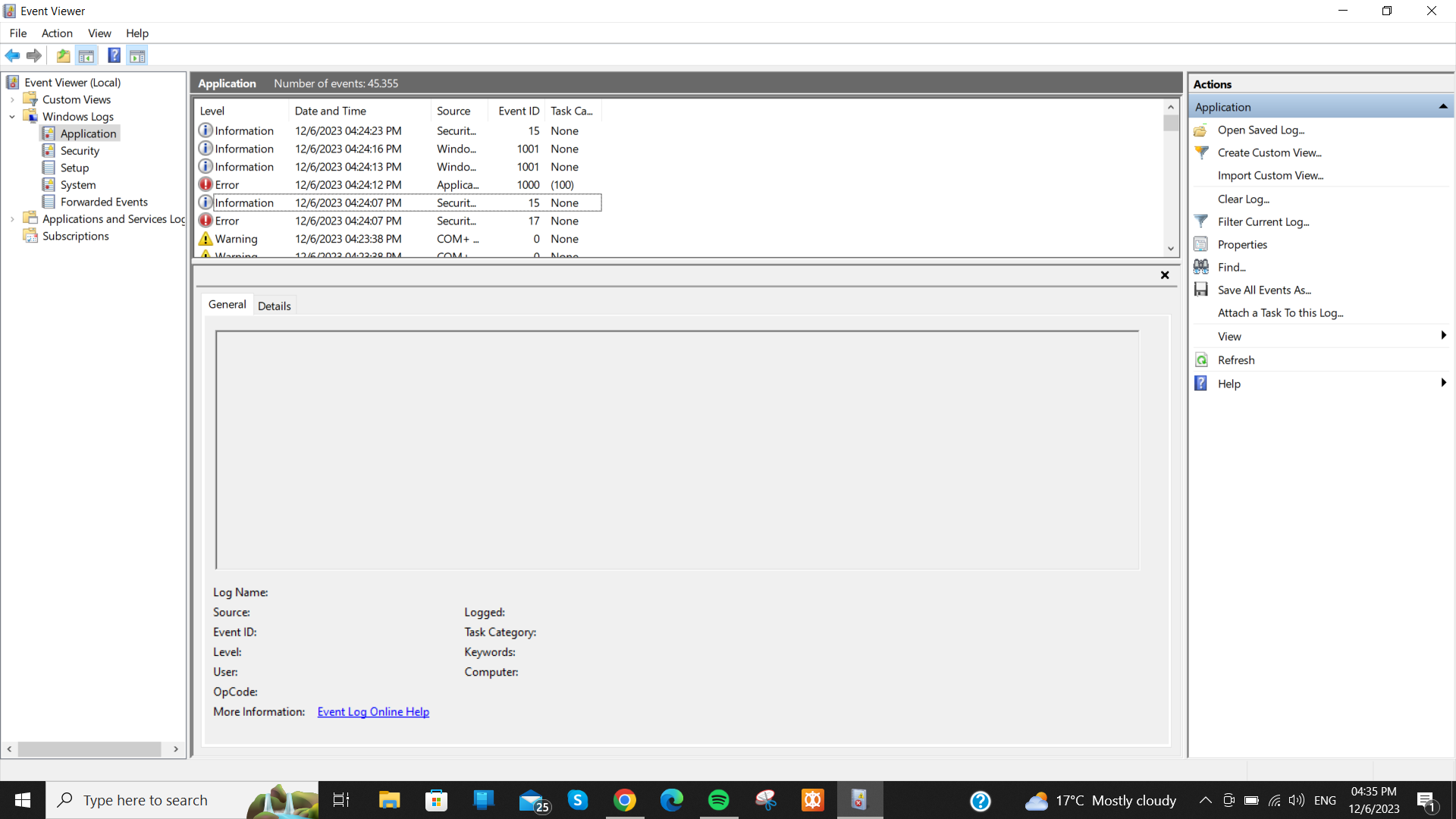The height and width of the screenshot is (819, 1456).
Task: Switch to the Details tab
Action: pyautogui.click(x=274, y=306)
